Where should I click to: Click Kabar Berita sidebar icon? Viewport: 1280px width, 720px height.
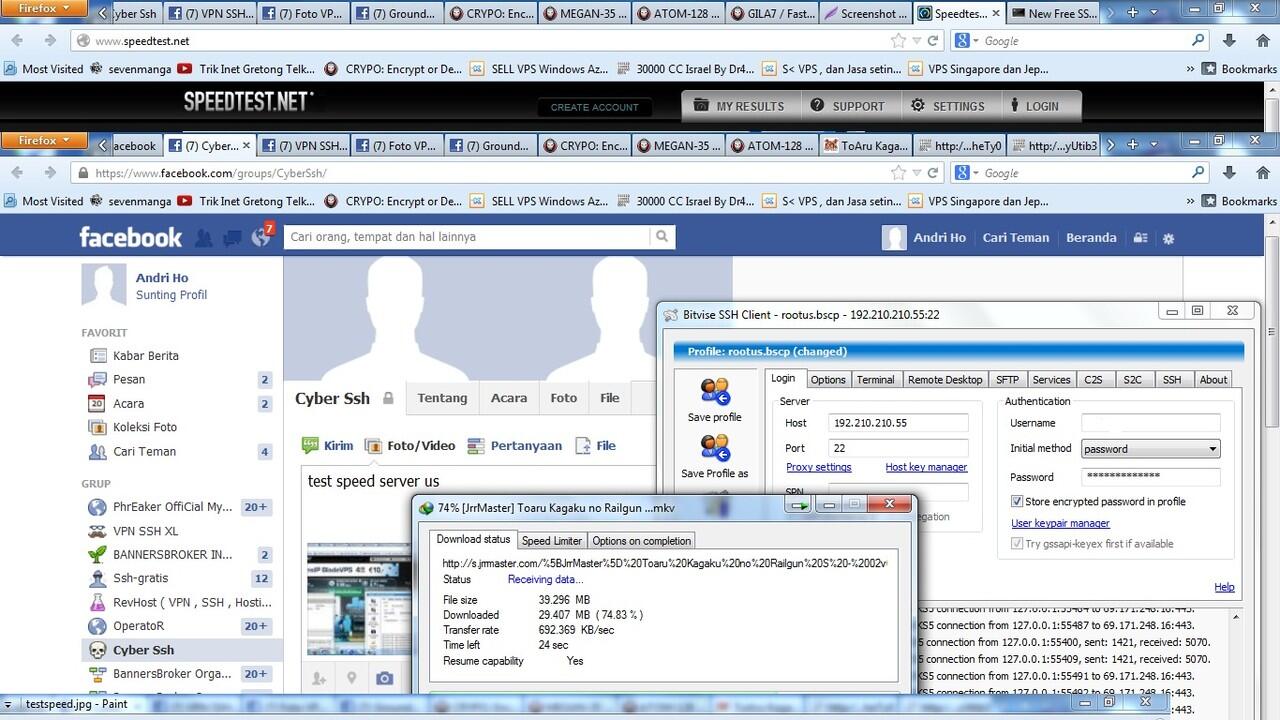98,356
